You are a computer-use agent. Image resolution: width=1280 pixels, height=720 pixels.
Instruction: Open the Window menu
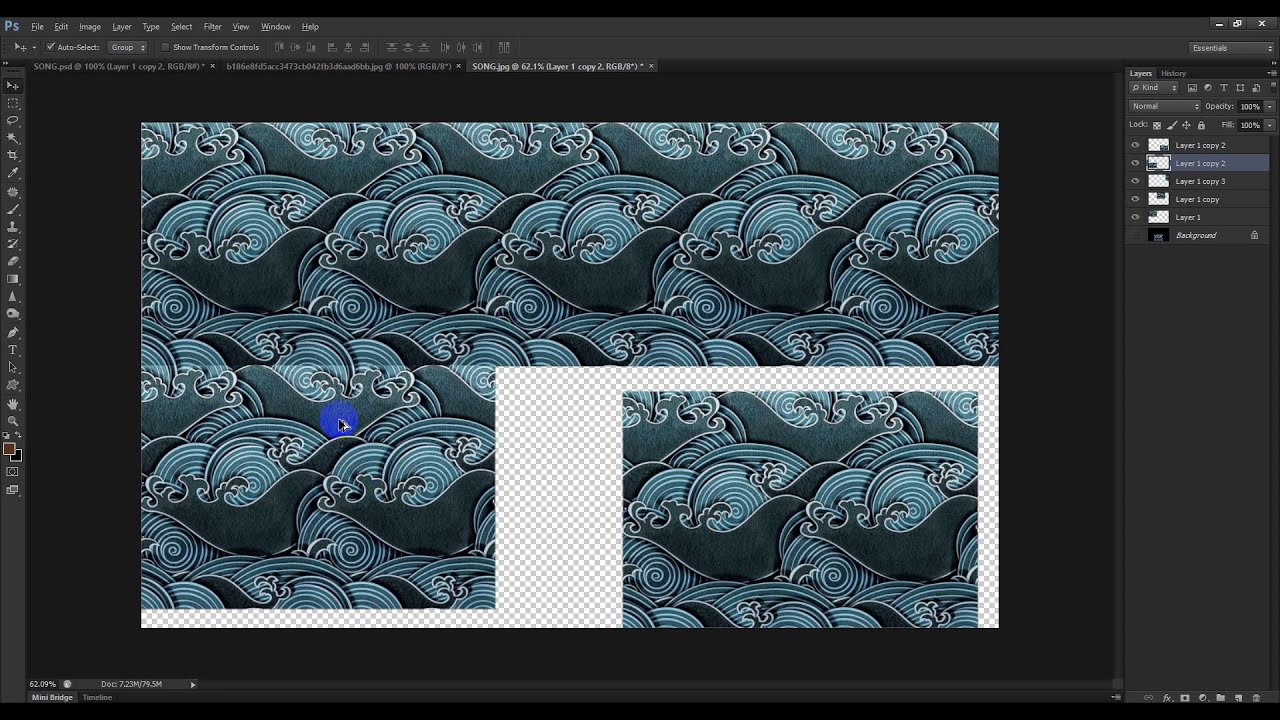(275, 26)
